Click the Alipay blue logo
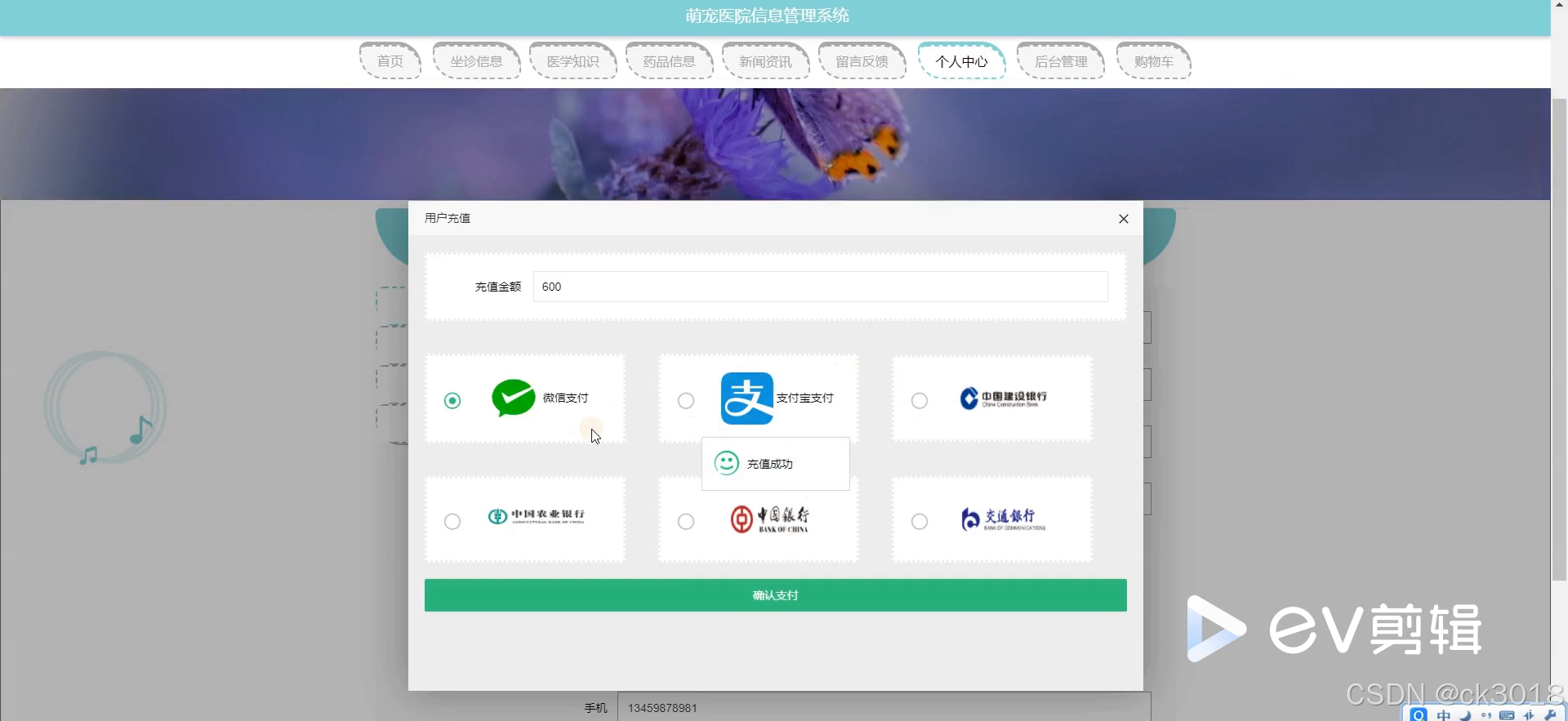 pyautogui.click(x=746, y=398)
